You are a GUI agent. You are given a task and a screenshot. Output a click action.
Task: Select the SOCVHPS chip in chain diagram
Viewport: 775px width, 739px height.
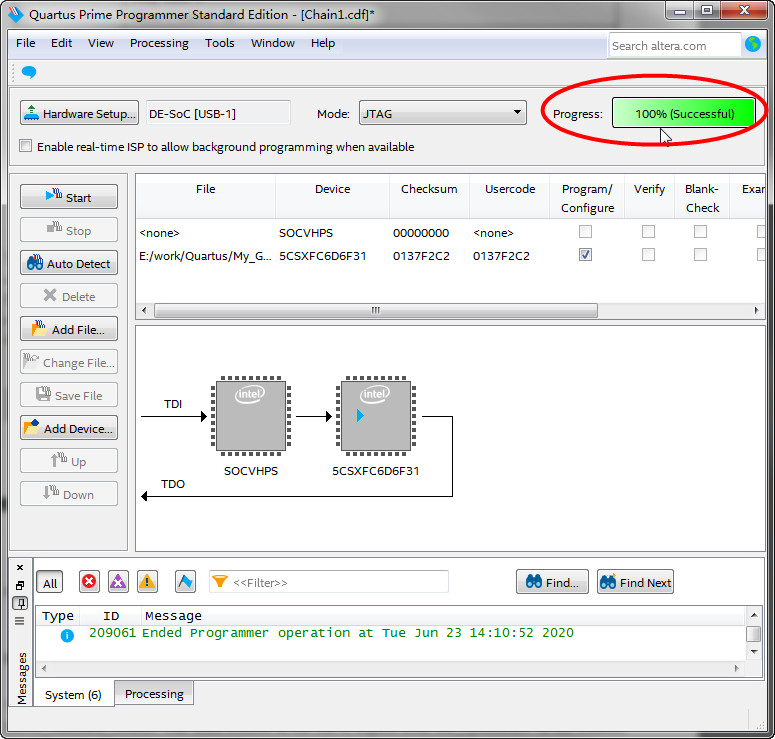tap(251, 416)
